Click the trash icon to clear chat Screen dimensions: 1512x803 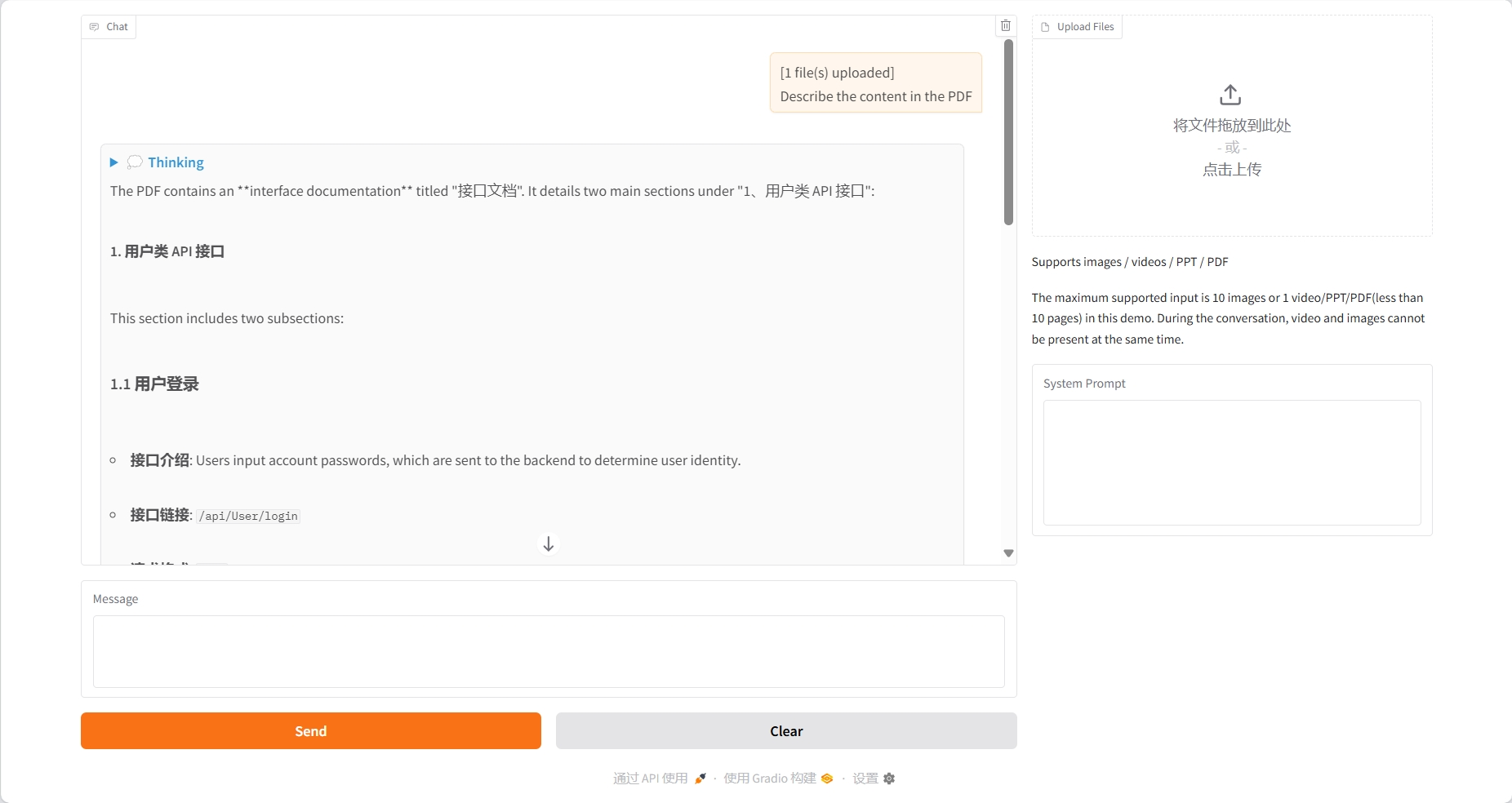tap(1006, 26)
